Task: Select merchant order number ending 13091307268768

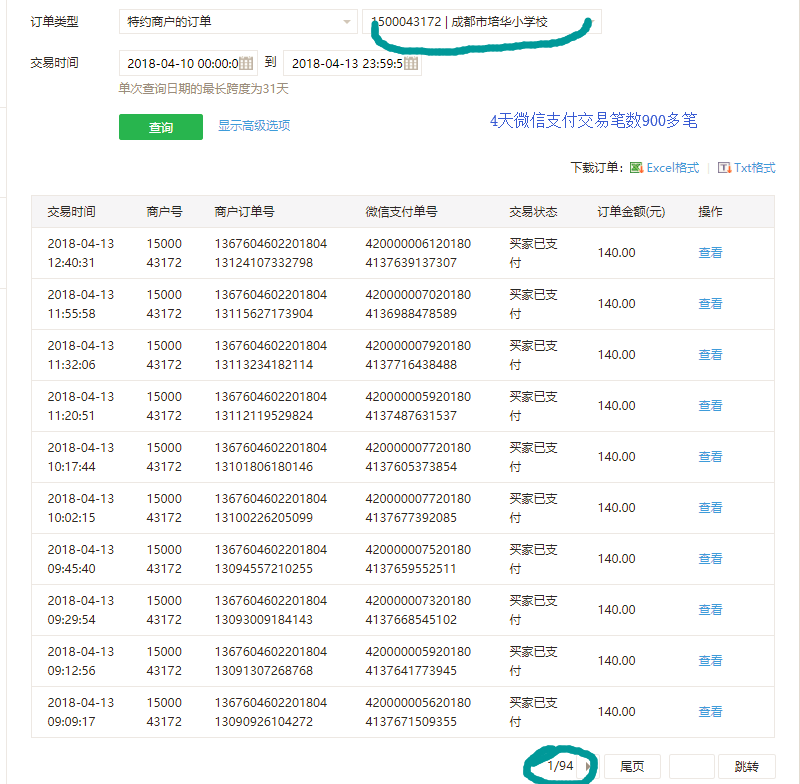Action: pyautogui.click(x=270, y=661)
